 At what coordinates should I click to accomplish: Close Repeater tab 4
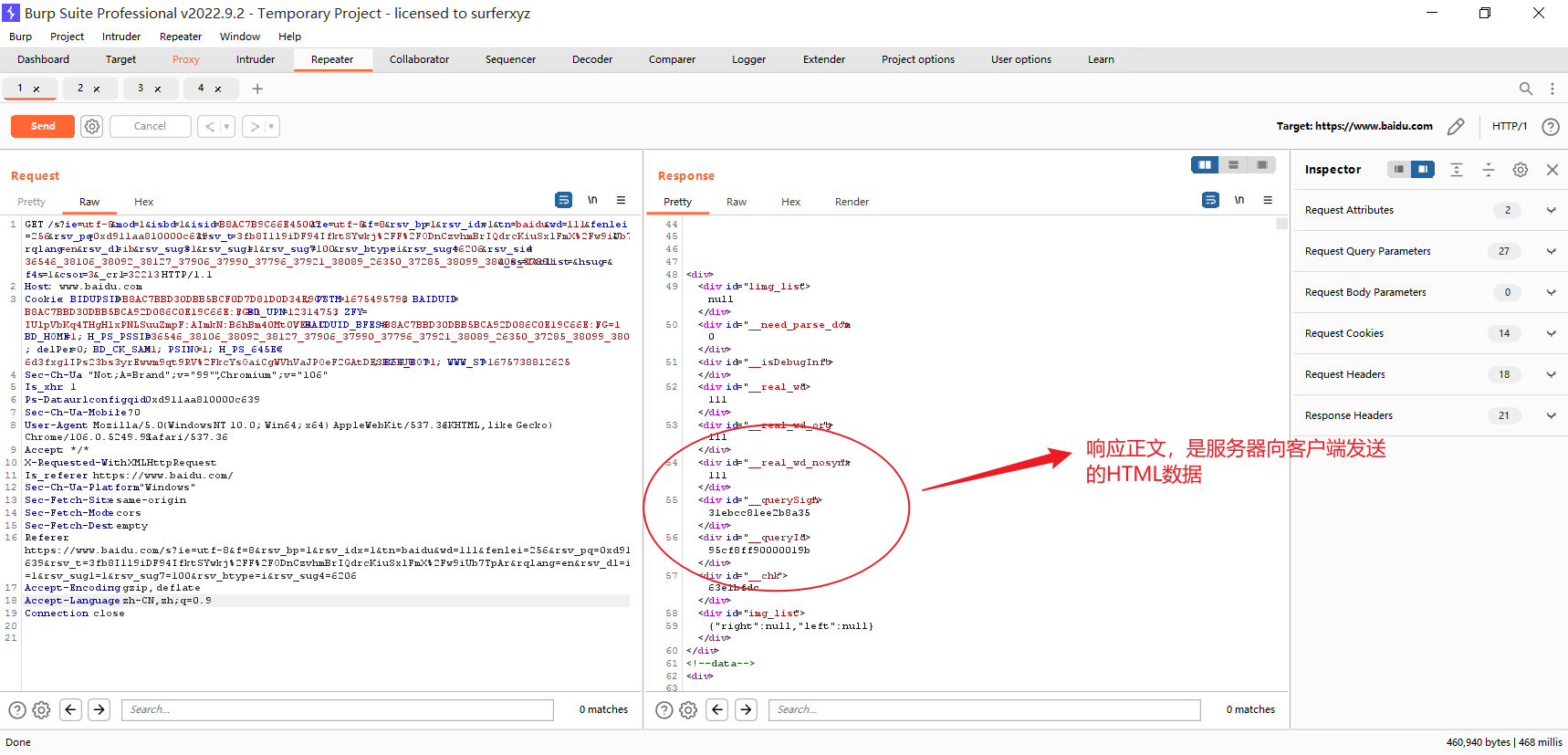(x=218, y=89)
